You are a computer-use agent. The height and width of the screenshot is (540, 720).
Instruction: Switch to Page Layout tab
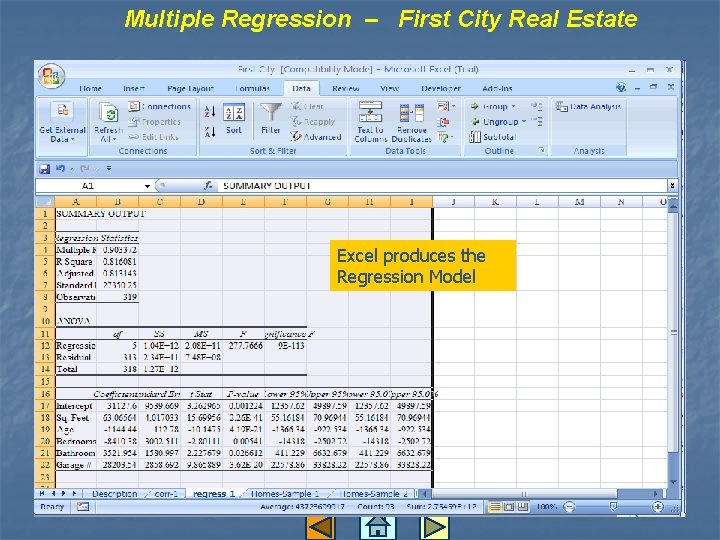coord(190,88)
